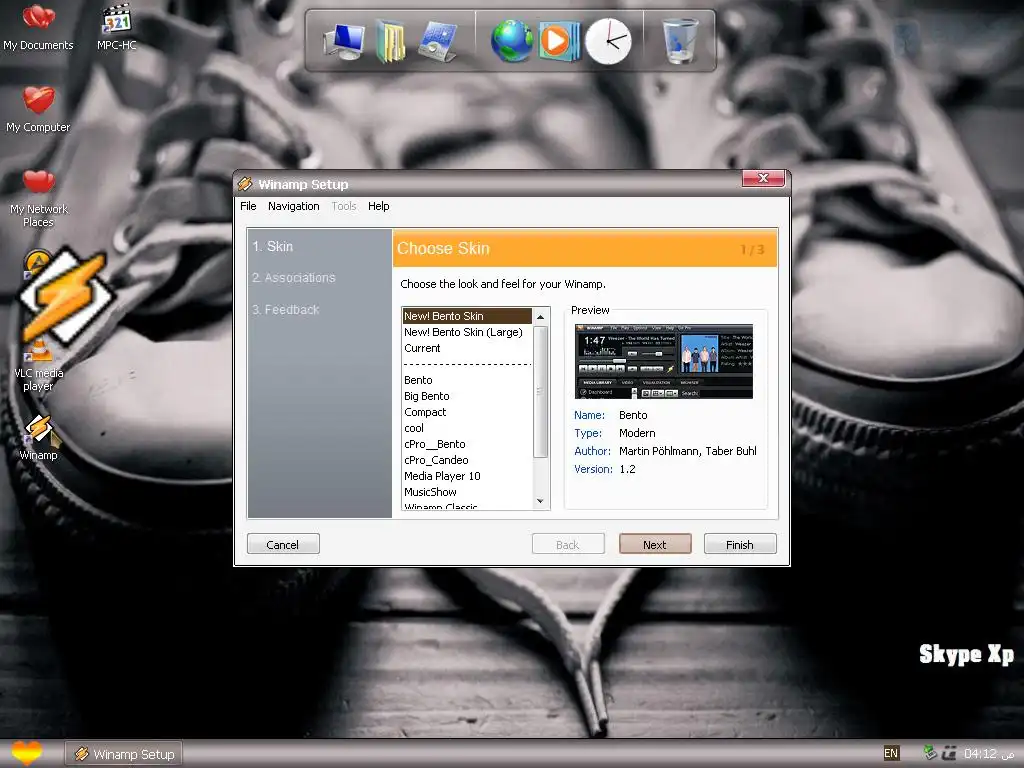The height and width of the screenshot is (768, 1024).
Task: Click the Winamp Setup taskbar button
Action: pos(123,754)
